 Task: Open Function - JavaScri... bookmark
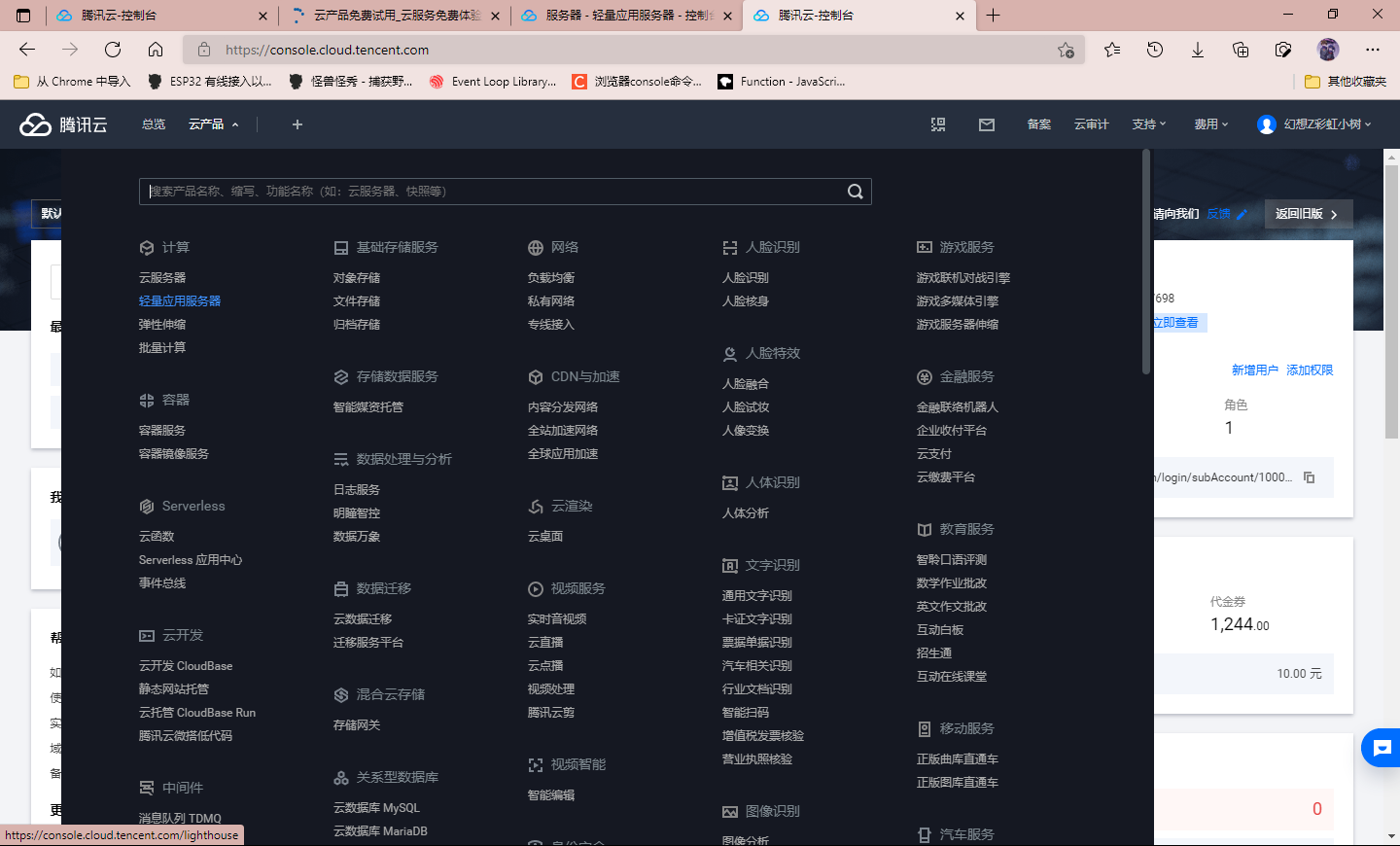(782, 82)
